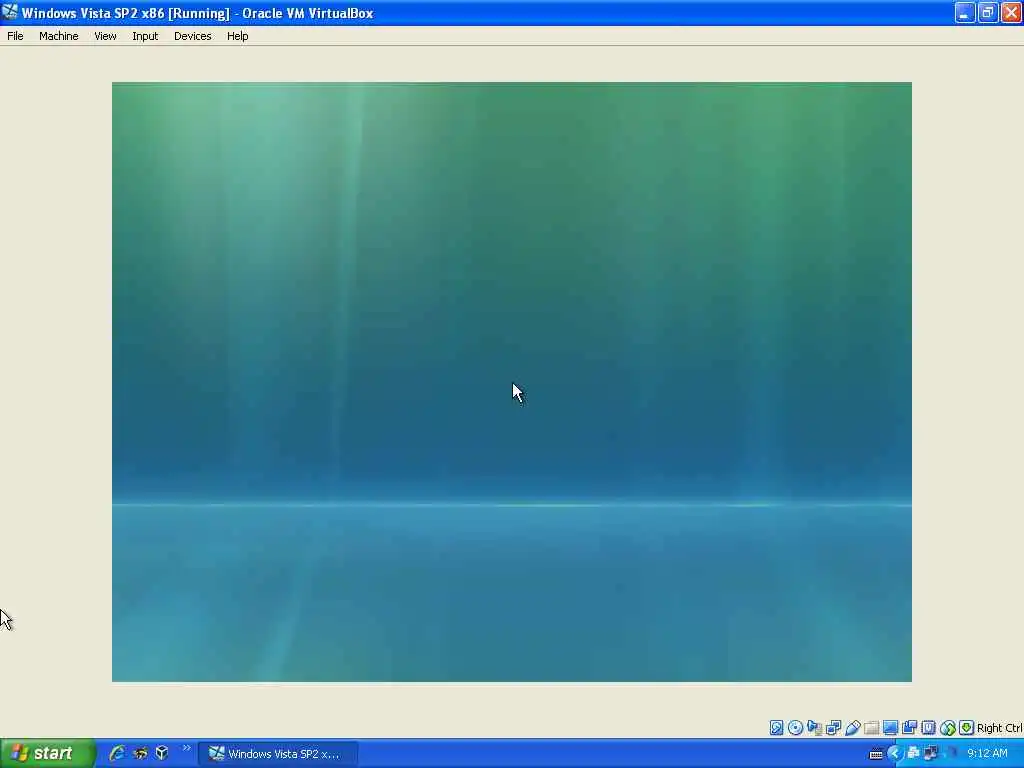This screenshot has width=1024, height=768.
Task: Click the bee icon in Quick Launch
Action: [x=140, y=753]
